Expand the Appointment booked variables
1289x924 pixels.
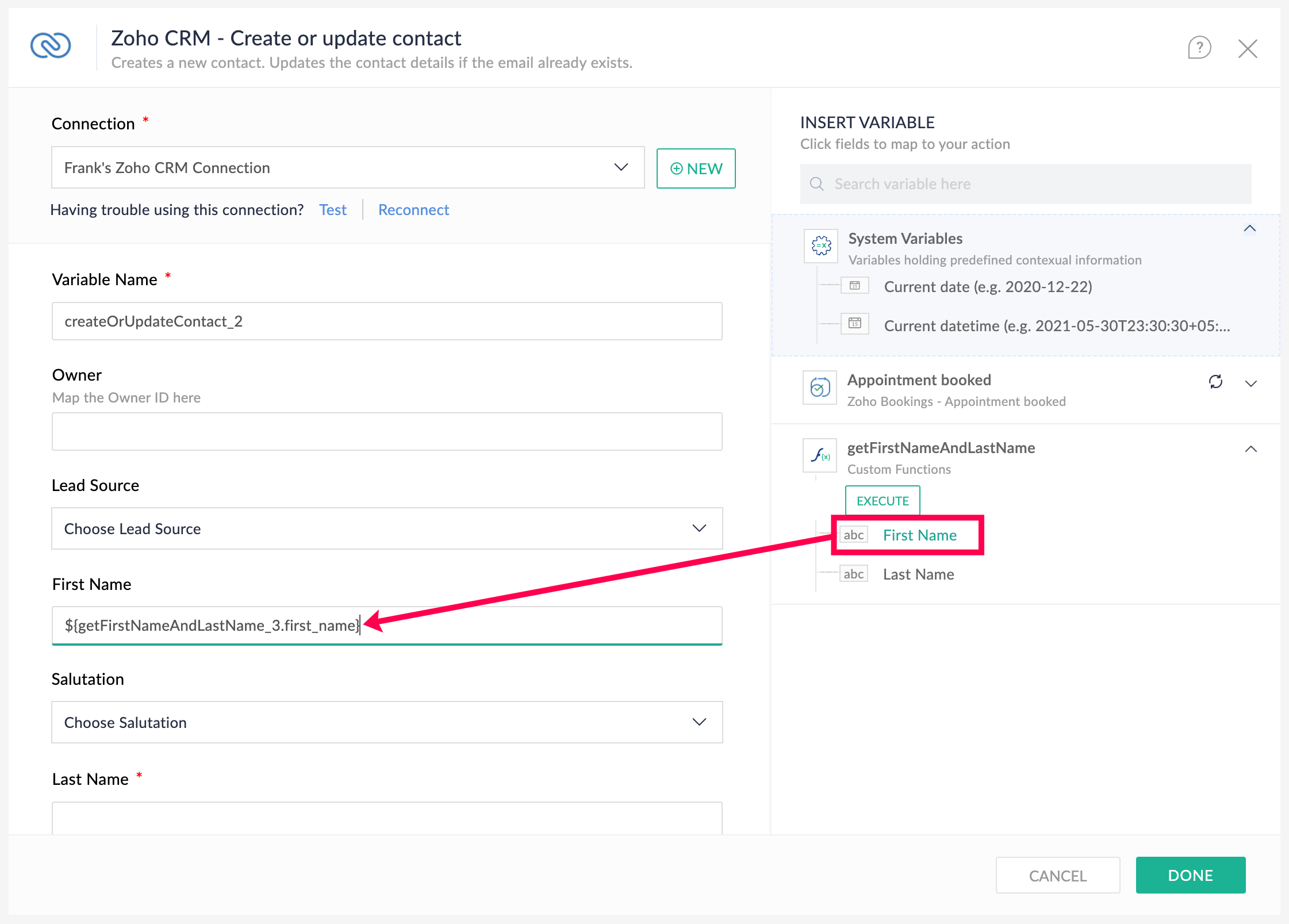pos(1251,384)
